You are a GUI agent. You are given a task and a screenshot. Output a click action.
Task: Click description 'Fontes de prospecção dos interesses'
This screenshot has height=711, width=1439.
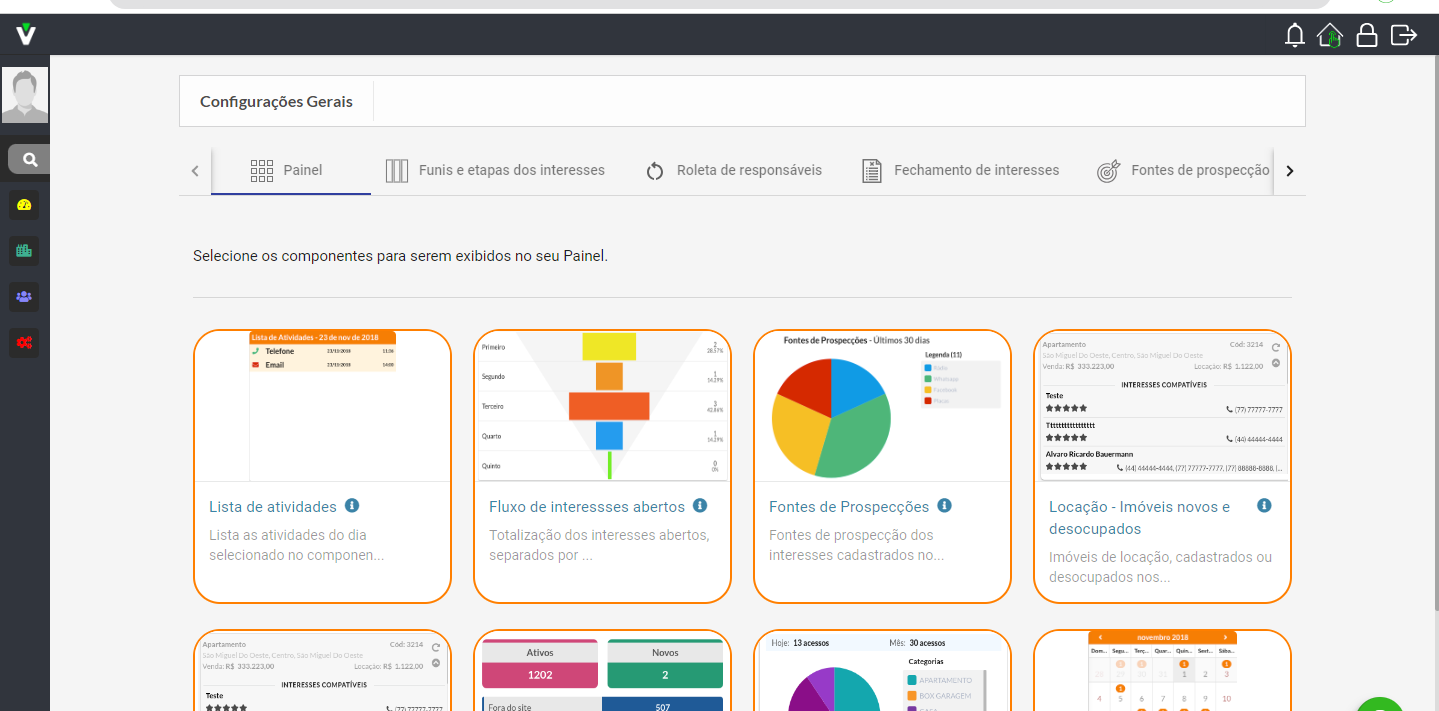[856, 545]
